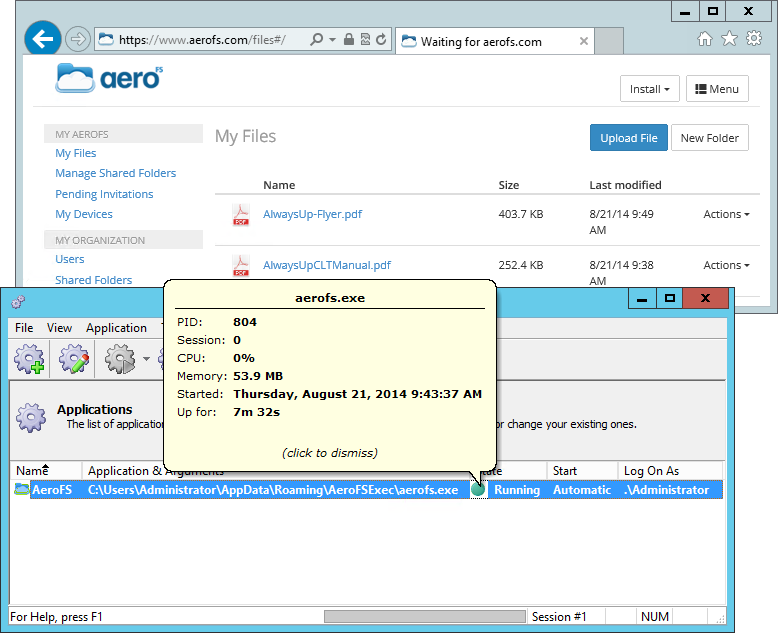778x633 pixels.
Task: Open My Files sidebar link
Action: coord(75,153)
